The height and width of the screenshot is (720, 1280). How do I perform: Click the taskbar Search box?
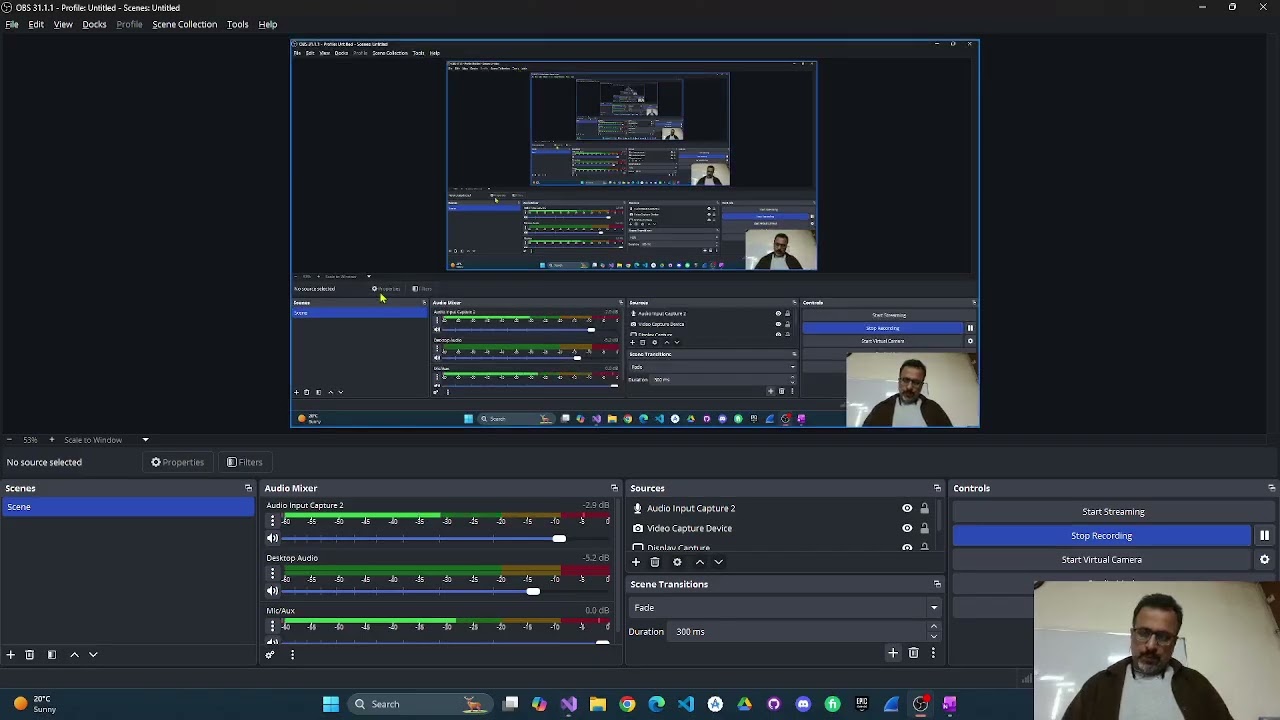pyautogui.click(x=420, y=704)
